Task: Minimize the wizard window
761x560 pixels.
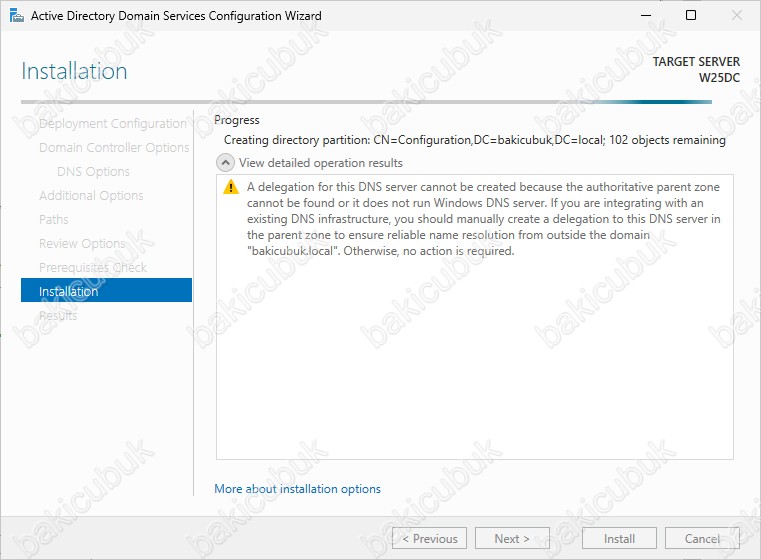Action: pos(646,16)
